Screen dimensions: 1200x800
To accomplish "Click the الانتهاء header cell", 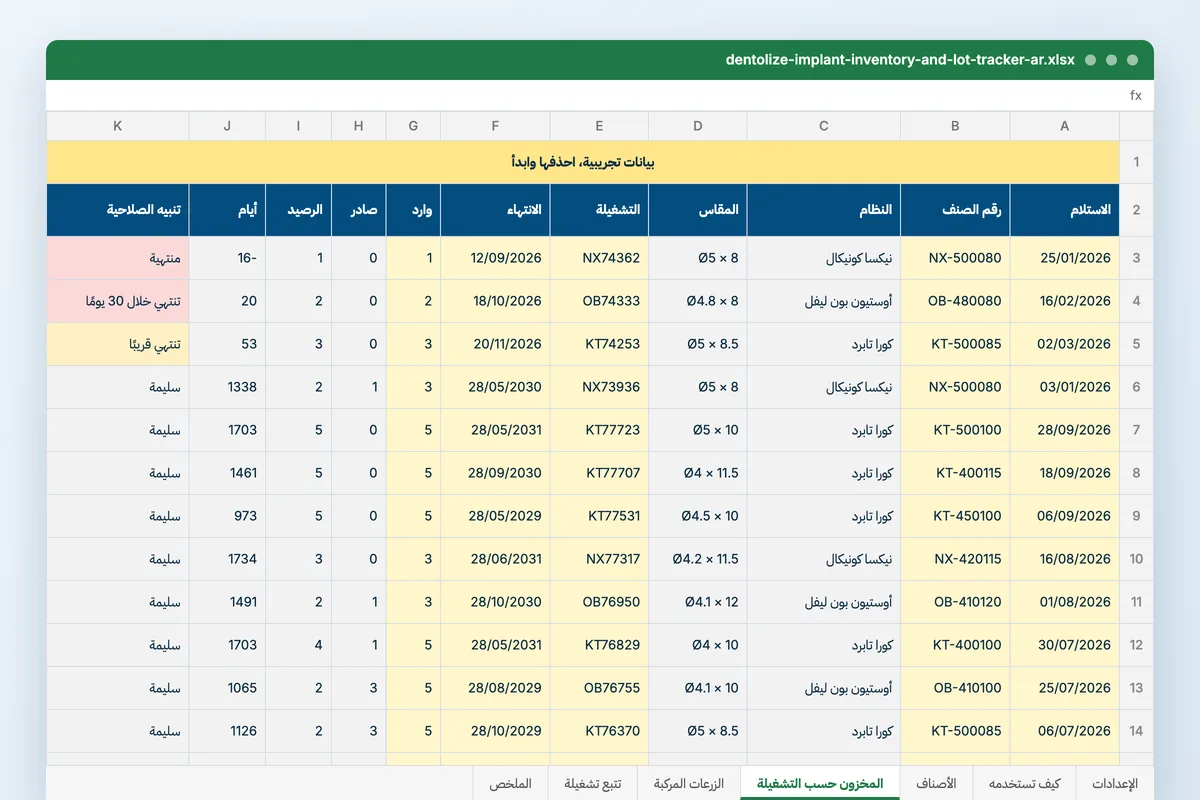I will [495, 210].
